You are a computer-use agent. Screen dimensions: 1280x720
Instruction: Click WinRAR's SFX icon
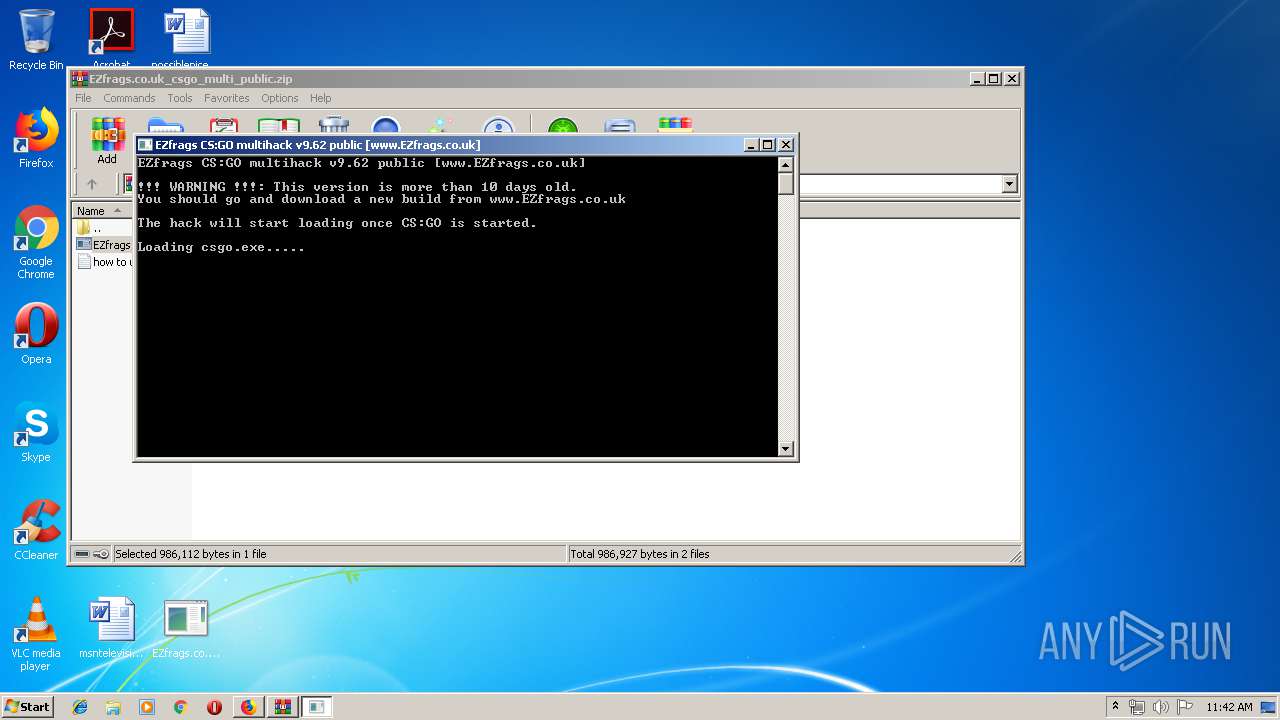(x=675, y=126)
